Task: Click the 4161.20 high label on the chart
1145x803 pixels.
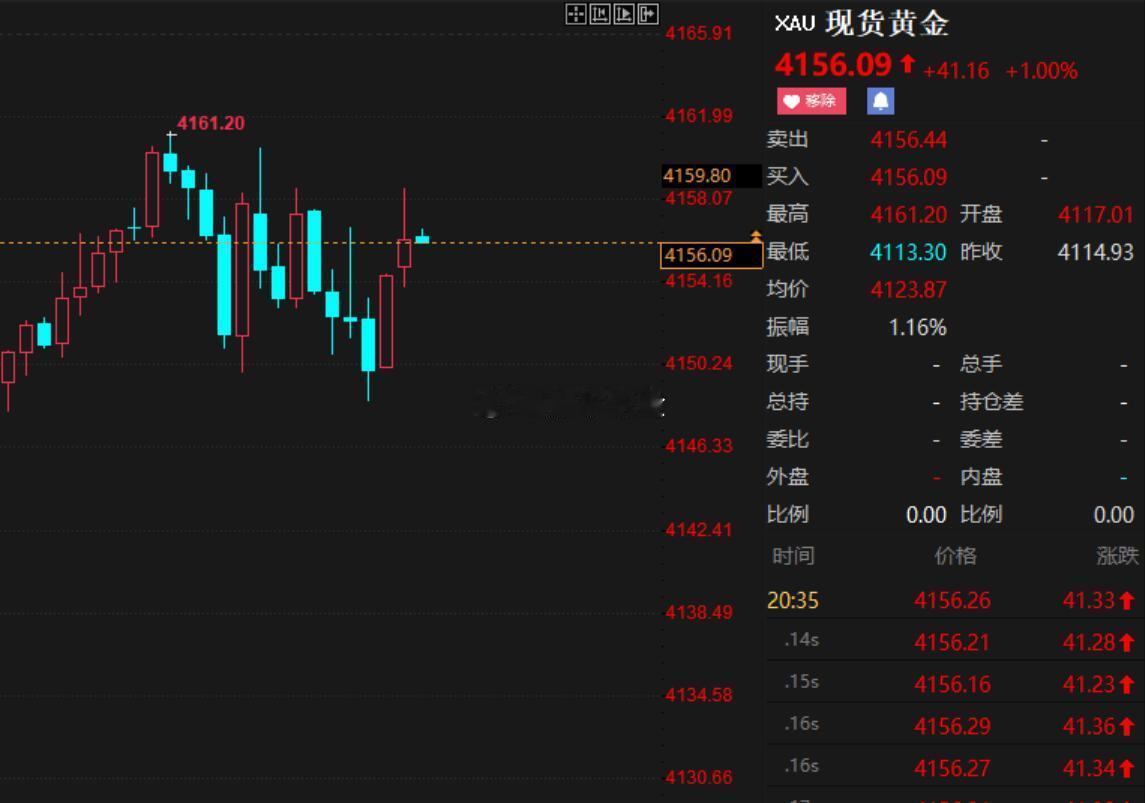Action: click(x=210, y=123)
